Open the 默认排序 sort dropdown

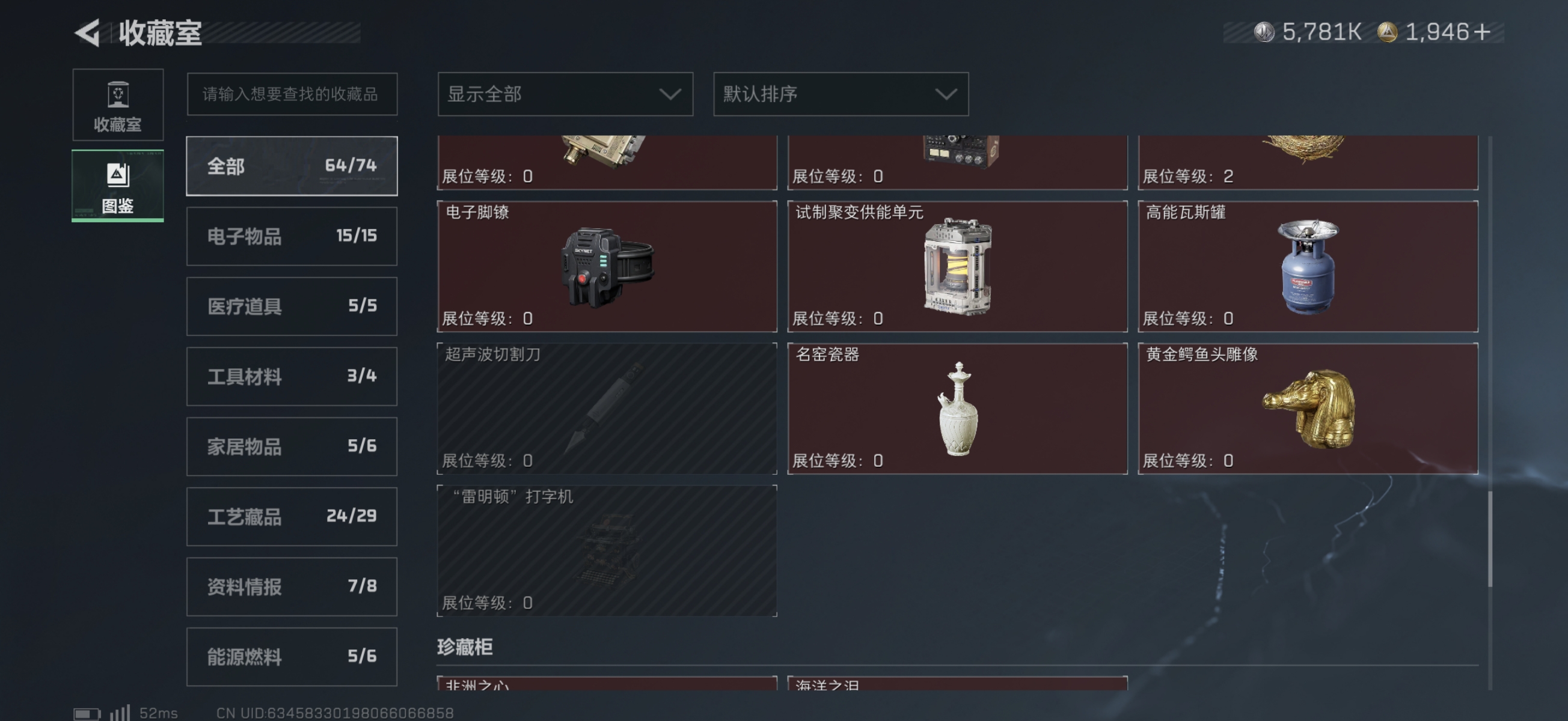841,94
